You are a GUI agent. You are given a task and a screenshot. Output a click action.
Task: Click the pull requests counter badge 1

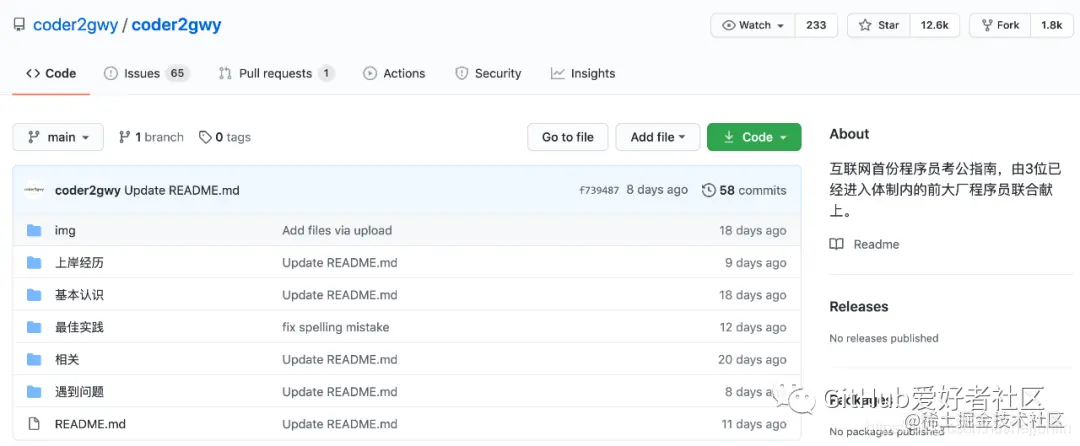(x=326, y=74)
